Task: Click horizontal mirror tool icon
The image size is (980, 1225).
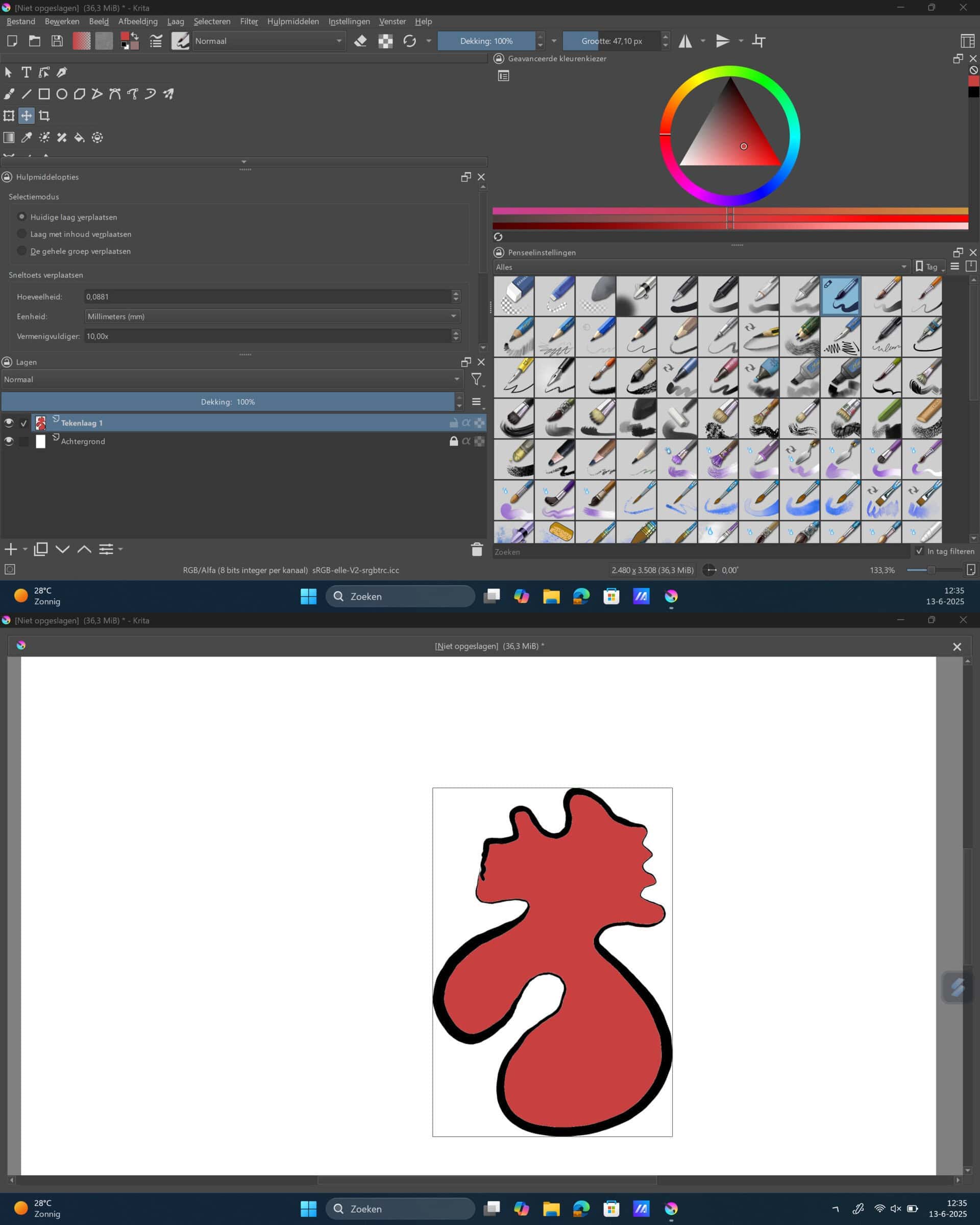Action: coord(685,41)
